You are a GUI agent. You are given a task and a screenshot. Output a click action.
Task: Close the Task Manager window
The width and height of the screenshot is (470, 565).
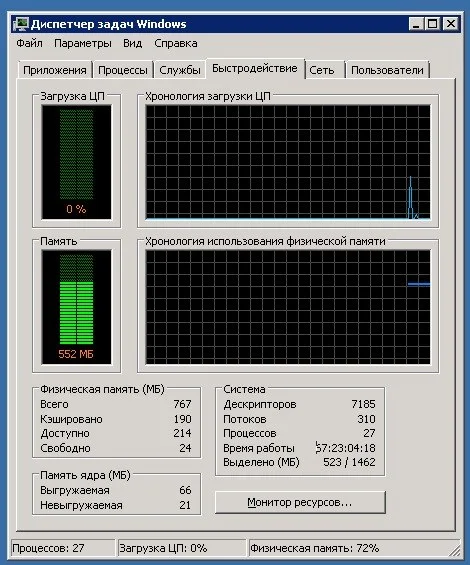click(x=451, y=24)
